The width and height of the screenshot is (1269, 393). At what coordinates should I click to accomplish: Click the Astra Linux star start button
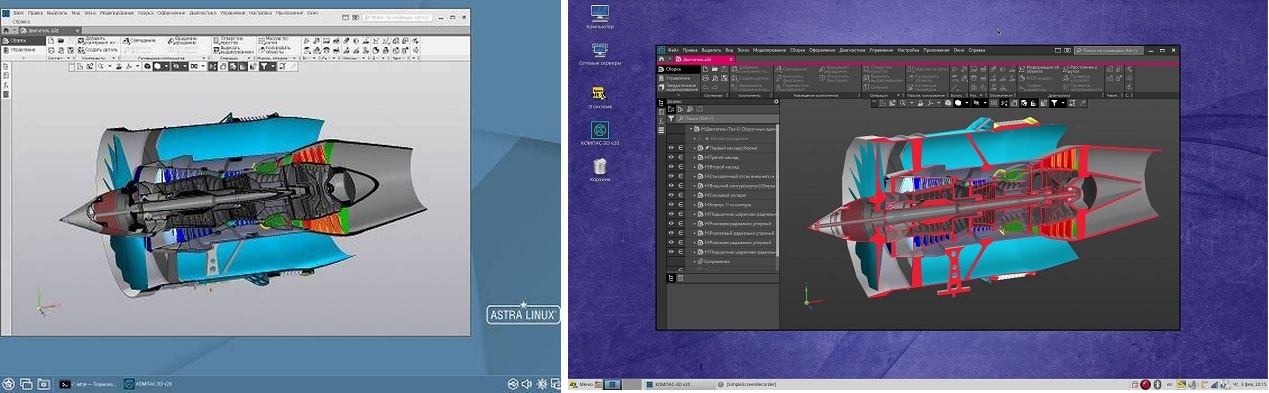click(8, 383)
